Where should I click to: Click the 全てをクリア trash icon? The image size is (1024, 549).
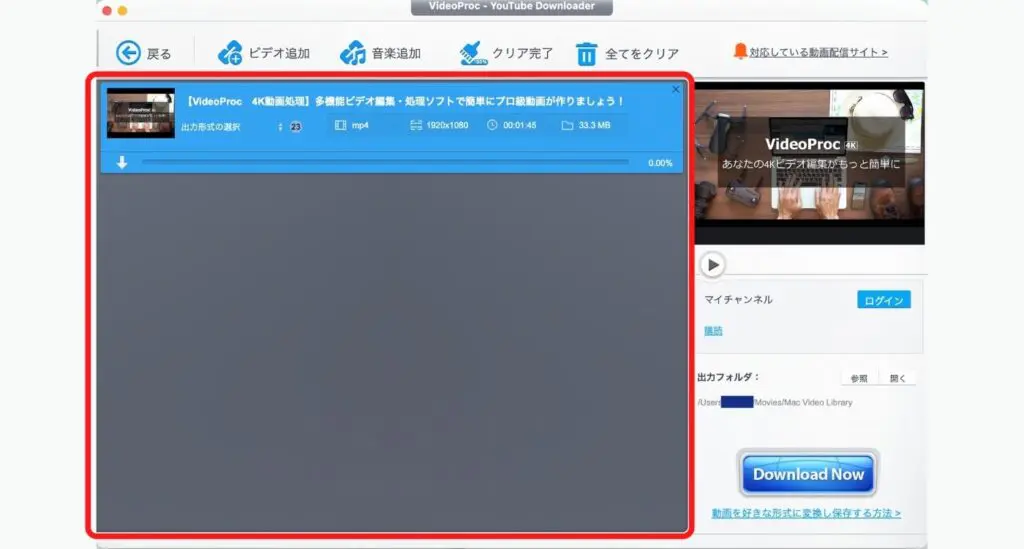click(586, 54)
